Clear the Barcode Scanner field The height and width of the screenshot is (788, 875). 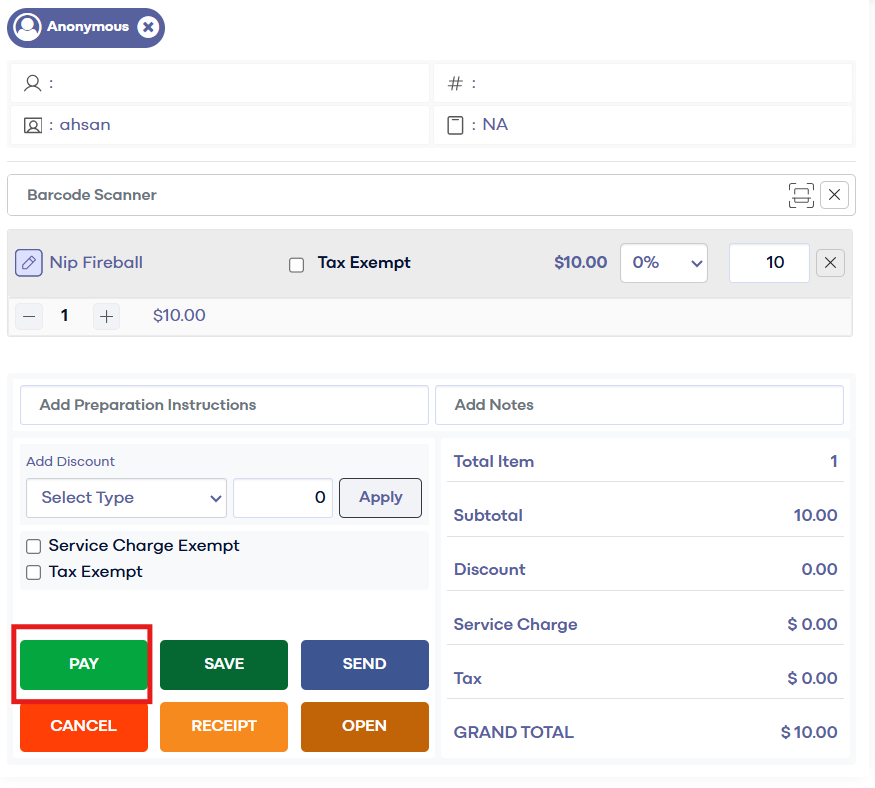pyautogui.click(x=834, y=195)
